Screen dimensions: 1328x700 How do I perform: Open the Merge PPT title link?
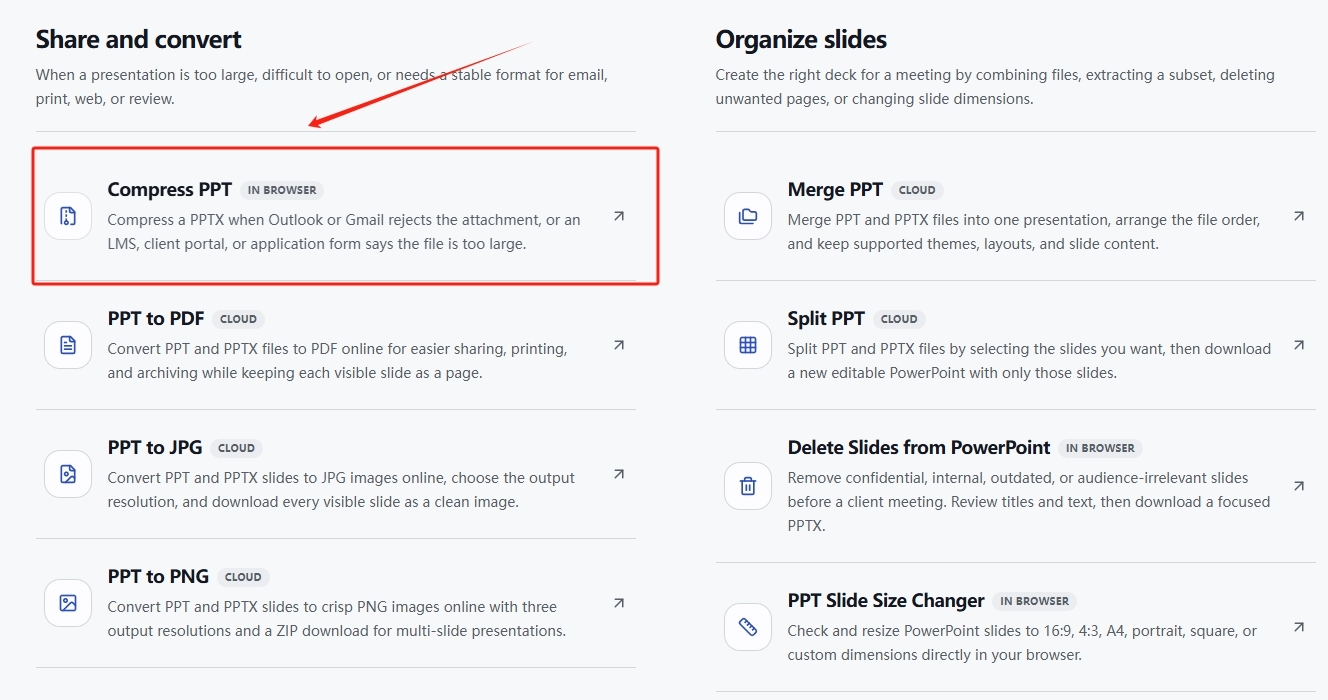click(835, 190)
